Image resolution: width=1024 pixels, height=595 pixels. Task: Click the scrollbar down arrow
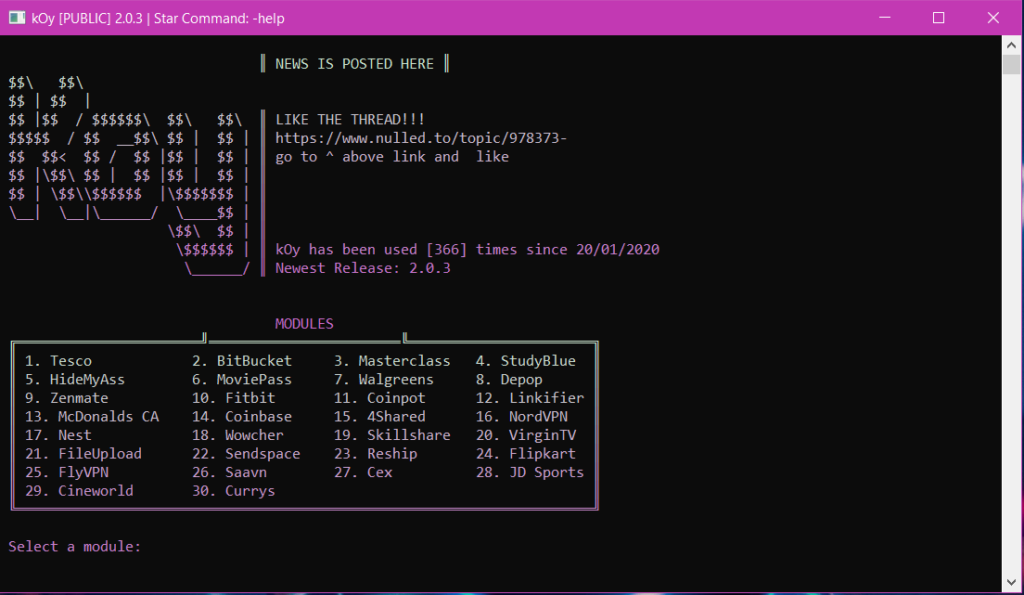click(1011, 583)
